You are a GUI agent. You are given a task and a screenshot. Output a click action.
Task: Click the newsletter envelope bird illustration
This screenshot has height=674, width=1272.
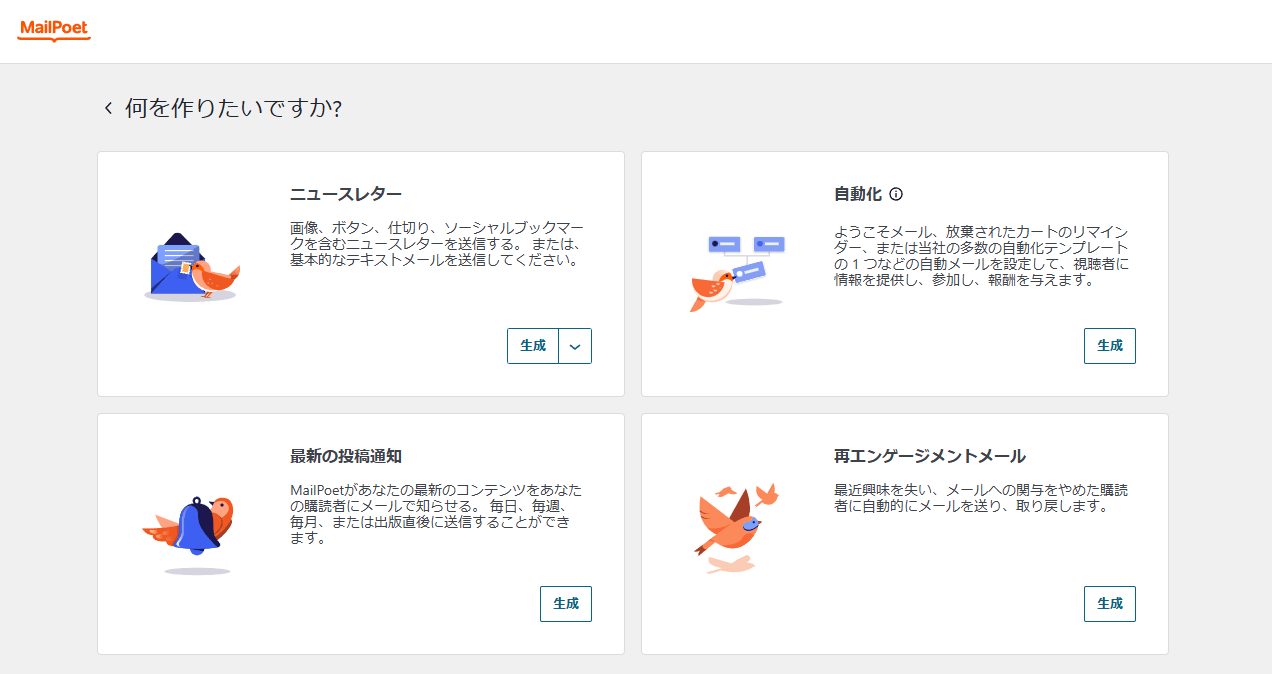point(191,267)
